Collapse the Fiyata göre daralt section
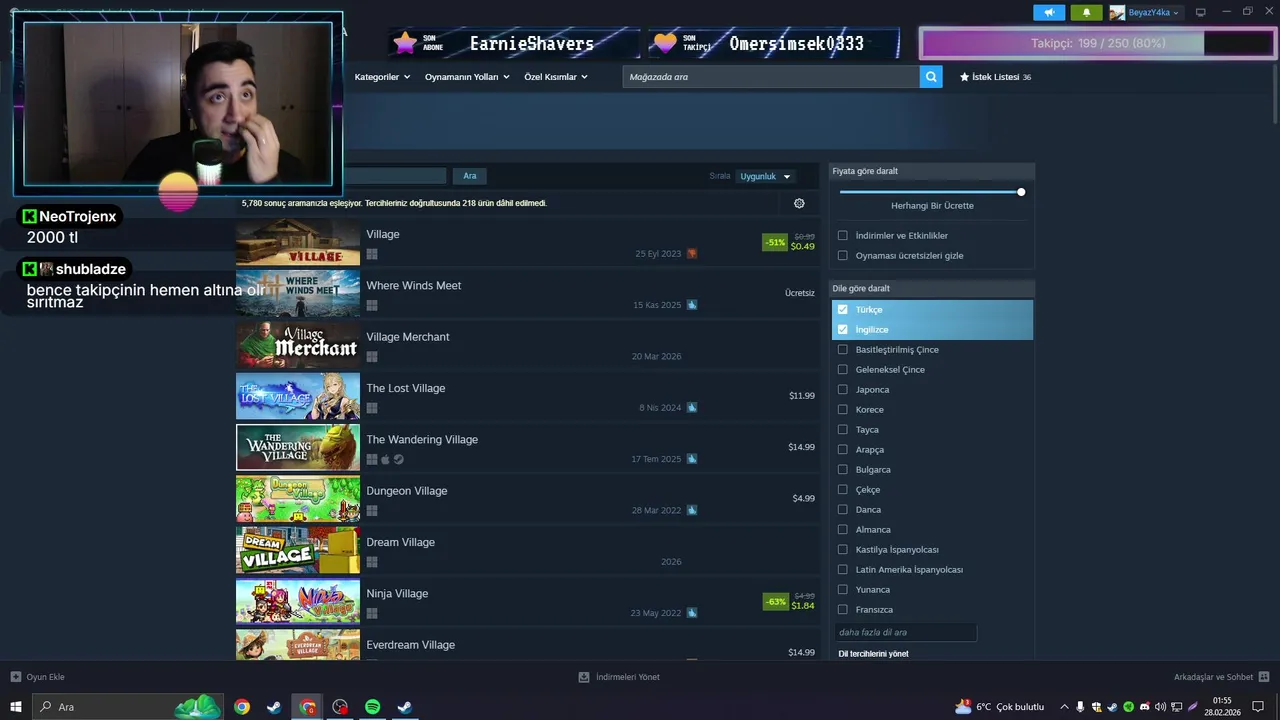1280x720 pixels. 932,171
